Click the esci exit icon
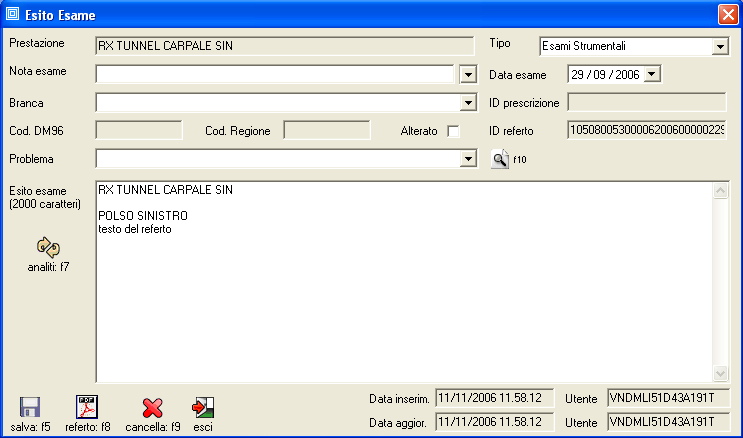The width and height of the screenshot is (743, 438). [203, 407]
